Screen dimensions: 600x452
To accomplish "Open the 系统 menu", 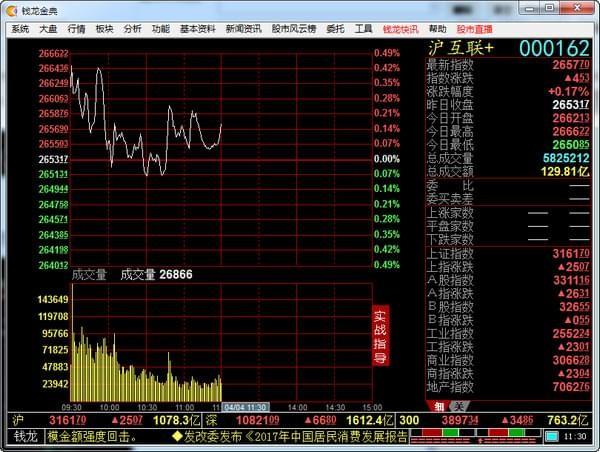I will 20,29.
